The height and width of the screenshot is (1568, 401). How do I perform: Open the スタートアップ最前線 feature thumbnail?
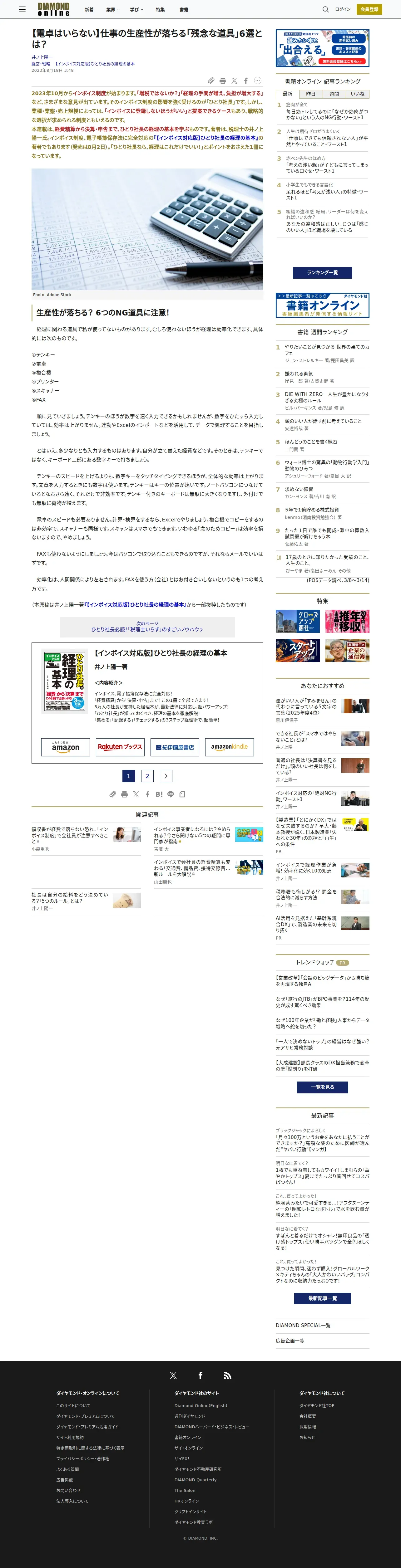[x=297, y=651]
